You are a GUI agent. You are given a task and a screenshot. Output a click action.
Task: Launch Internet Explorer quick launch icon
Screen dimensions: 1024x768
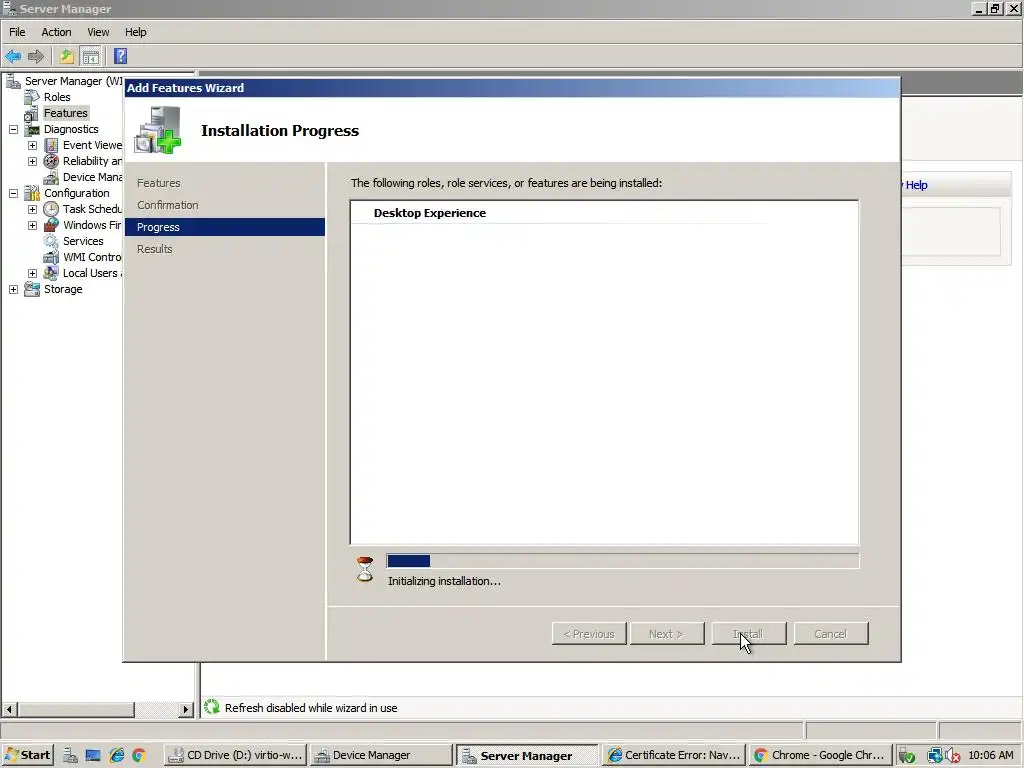click(x=116, y=756)
